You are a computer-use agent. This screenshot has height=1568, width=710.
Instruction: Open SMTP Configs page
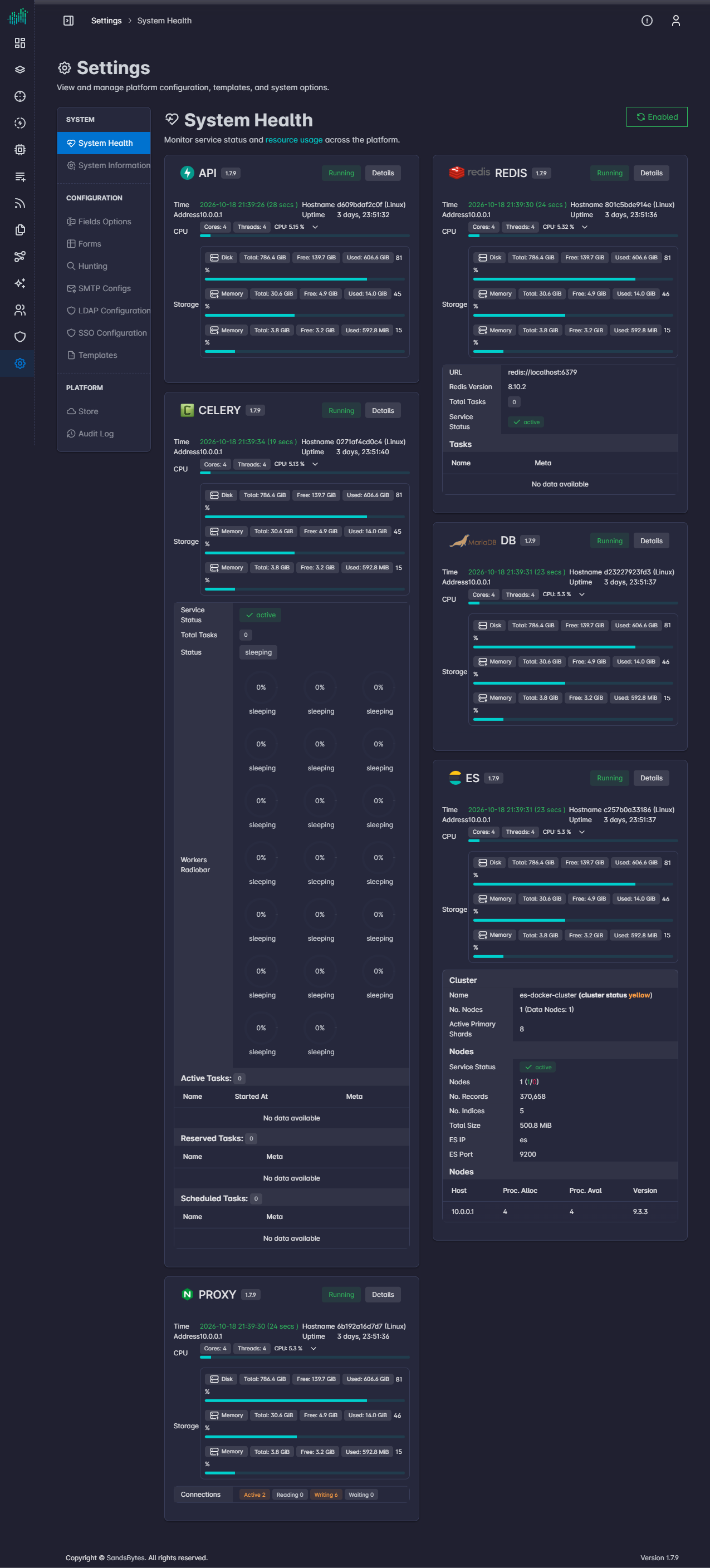click(104, 288)
